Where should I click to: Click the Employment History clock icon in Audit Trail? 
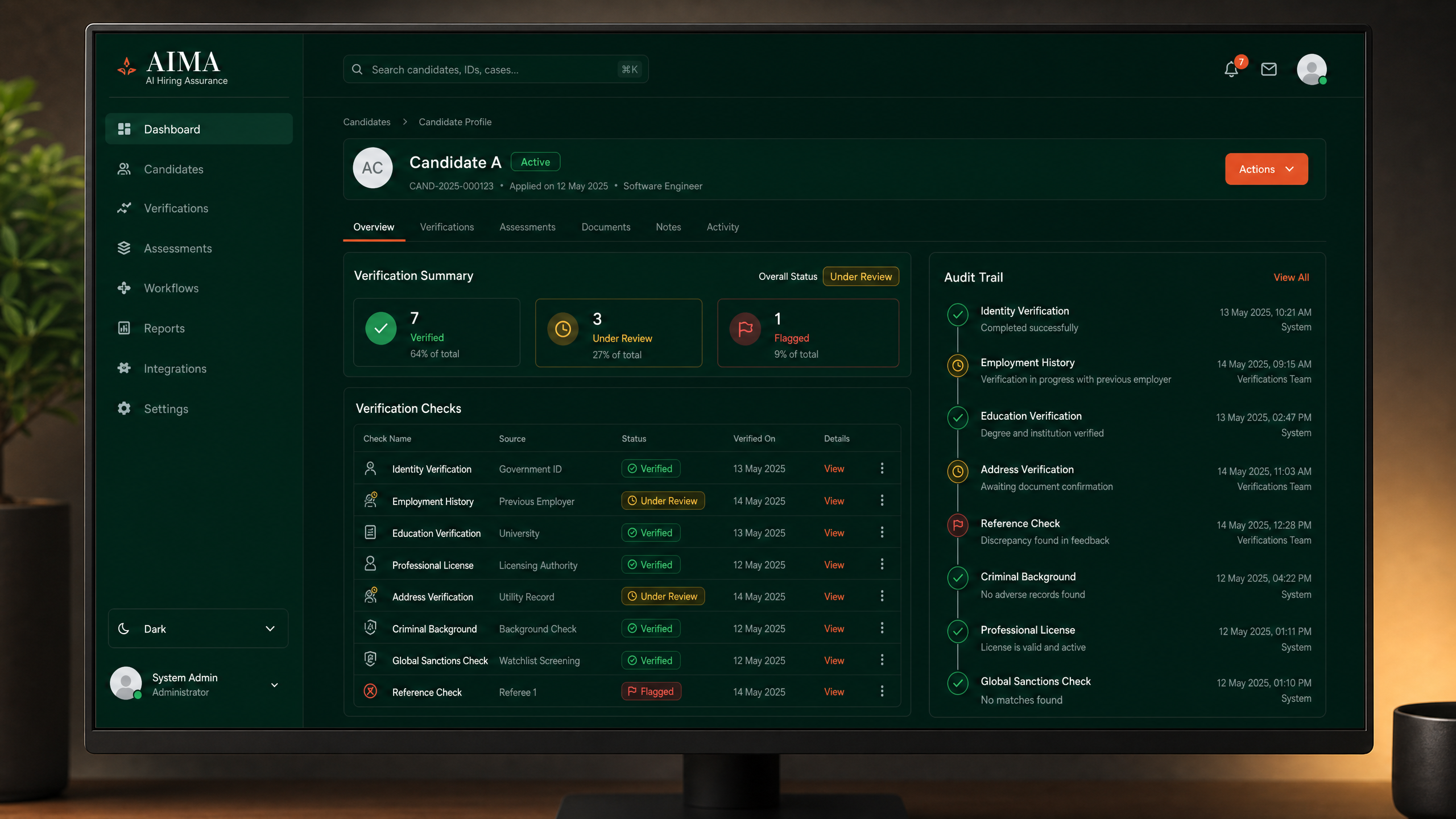coord(958,365)
